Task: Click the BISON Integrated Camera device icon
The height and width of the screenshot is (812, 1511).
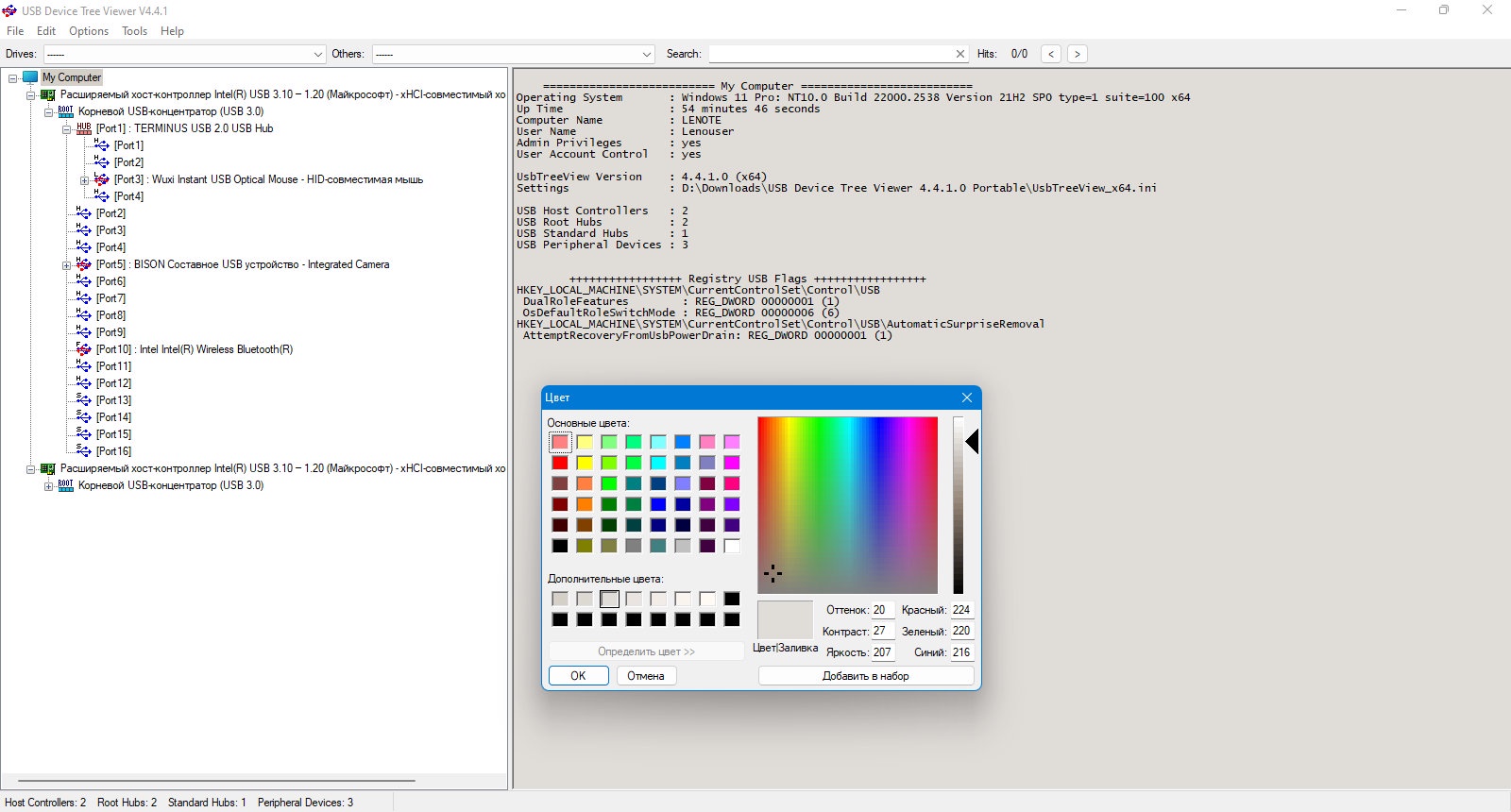Action: pyautogui.click(x=84, y=264)
